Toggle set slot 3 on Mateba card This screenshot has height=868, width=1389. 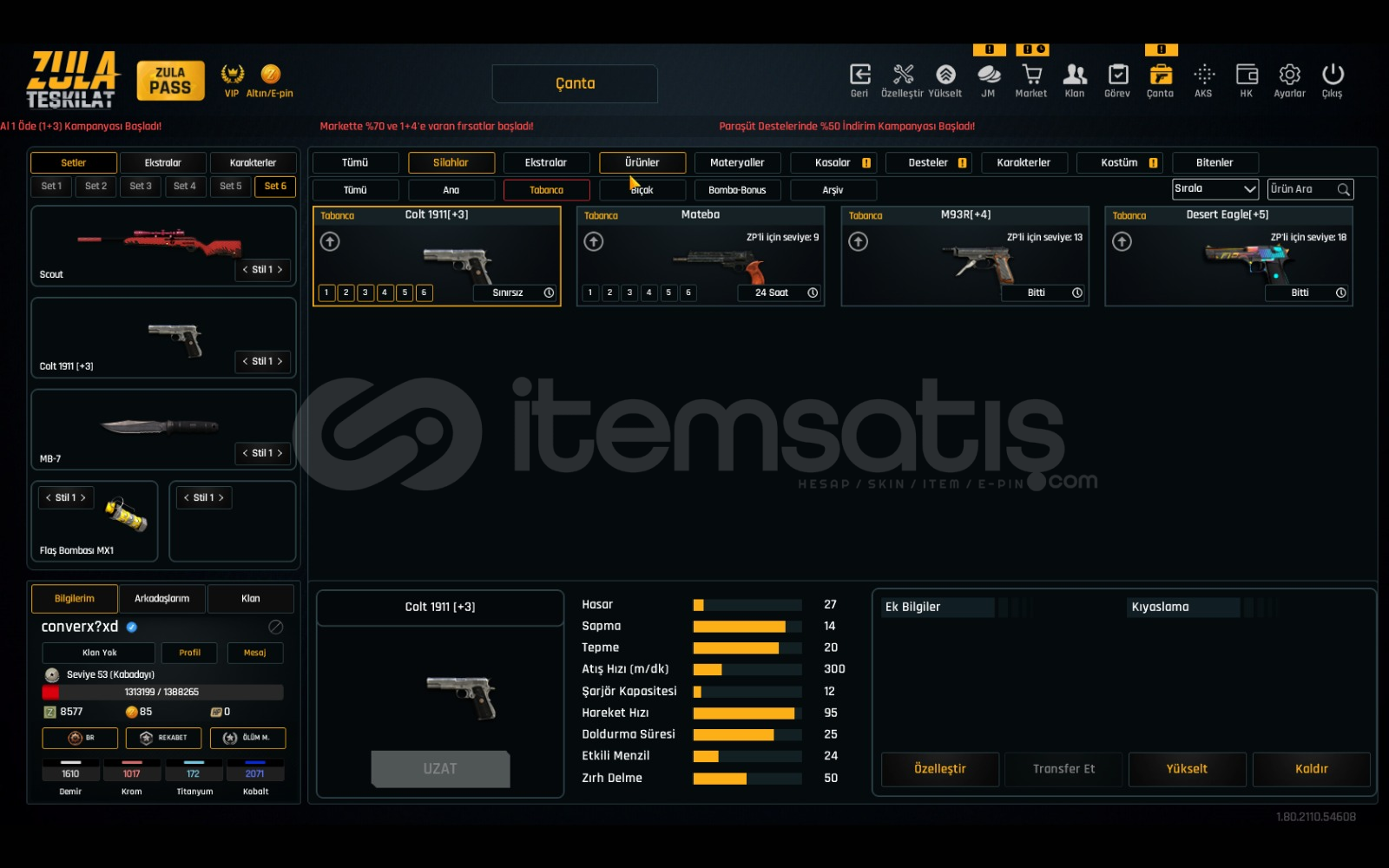click(629, 293)
